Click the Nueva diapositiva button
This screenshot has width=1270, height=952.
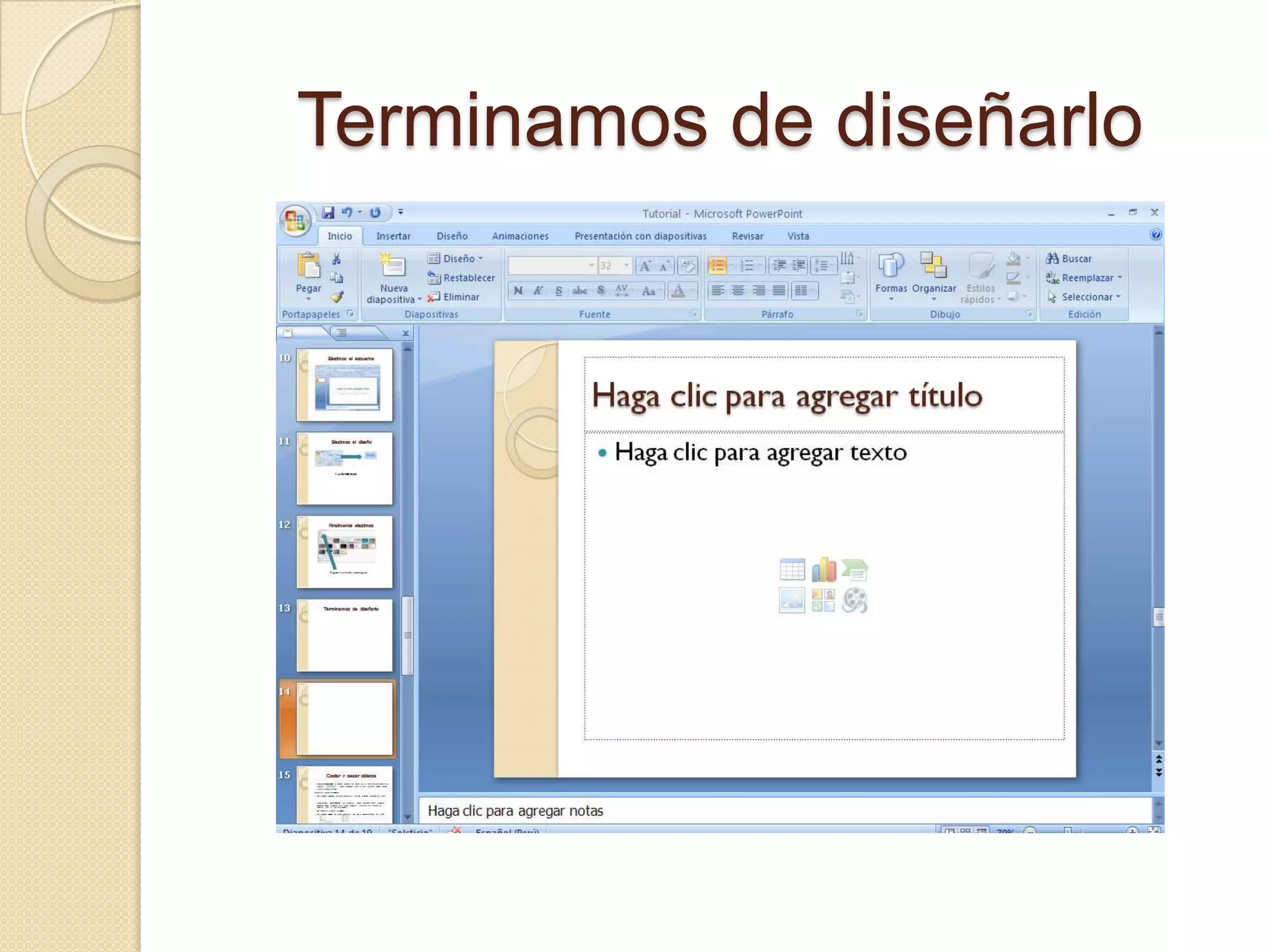coord(393,278)
